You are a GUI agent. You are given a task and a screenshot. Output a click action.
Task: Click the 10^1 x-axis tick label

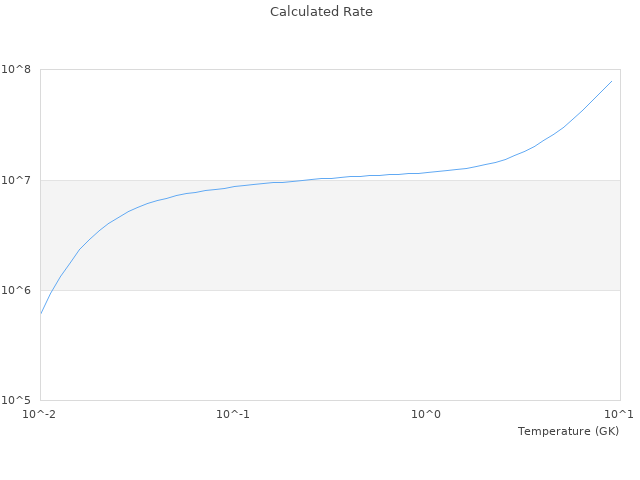coord(619,414)
